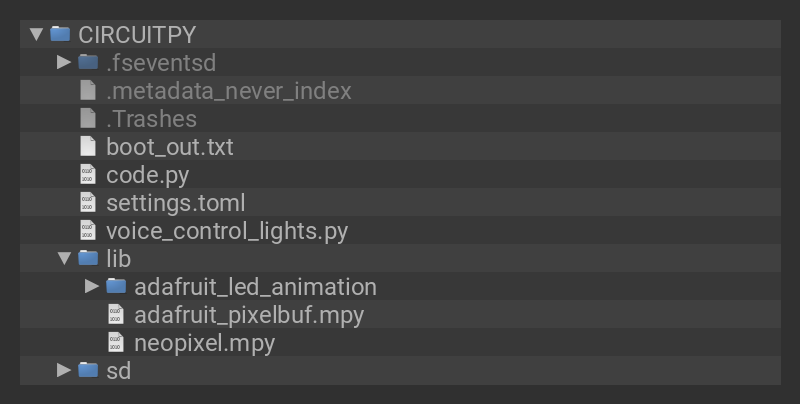Screen dimensions: 800x404
Task: Select voice_control_lights.py file name
Action: (x=227, y=231)
